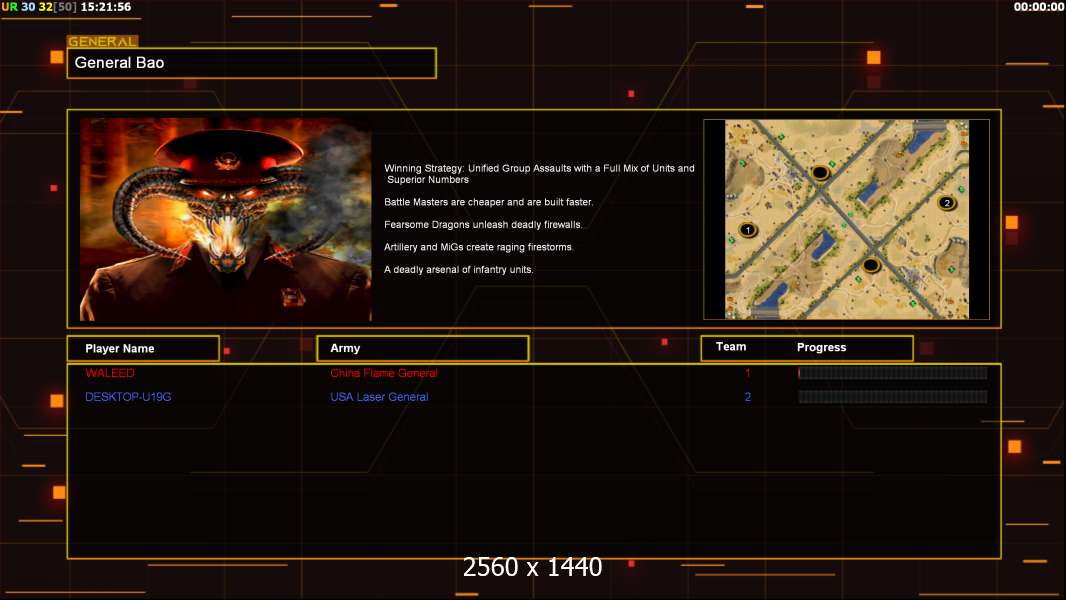
Task: Click start position 1 marker on map
Action: click(x=747, y=230)
